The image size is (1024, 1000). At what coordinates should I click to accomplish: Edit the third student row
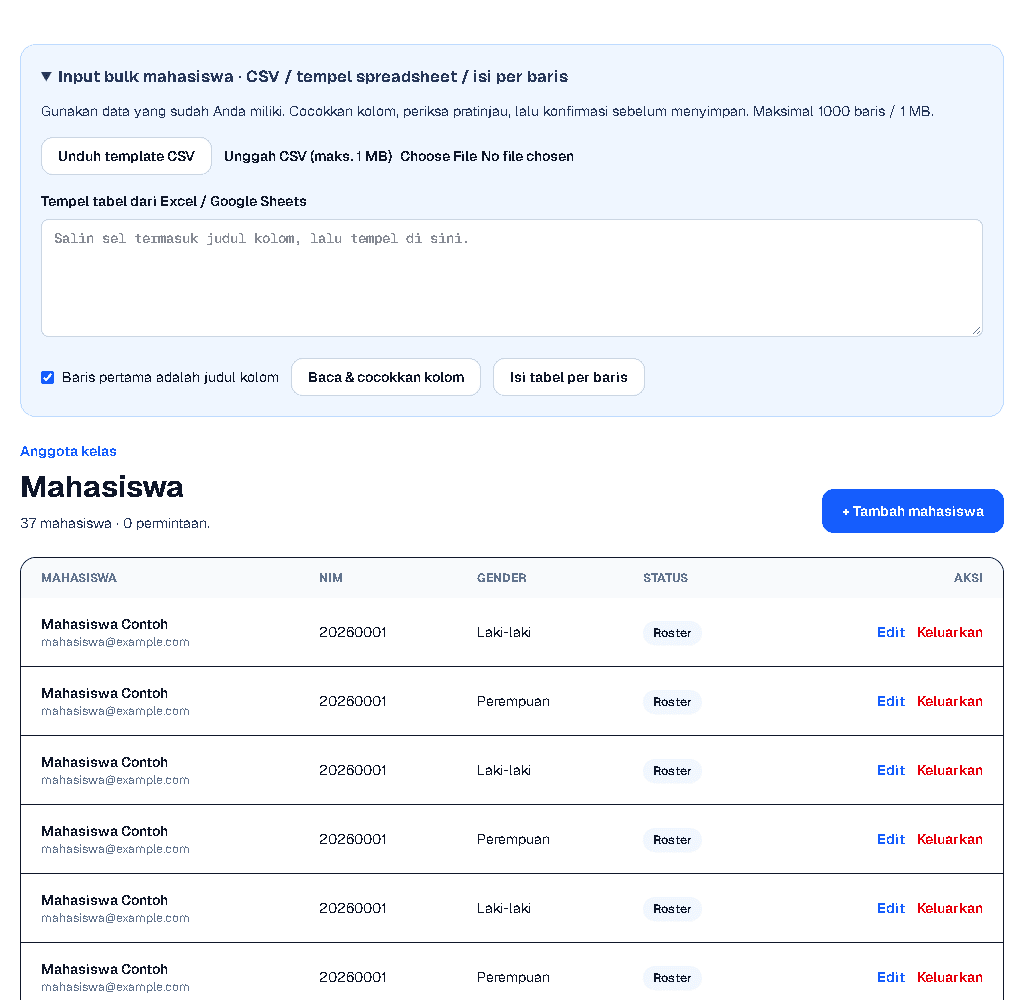[x=891, y=770]
